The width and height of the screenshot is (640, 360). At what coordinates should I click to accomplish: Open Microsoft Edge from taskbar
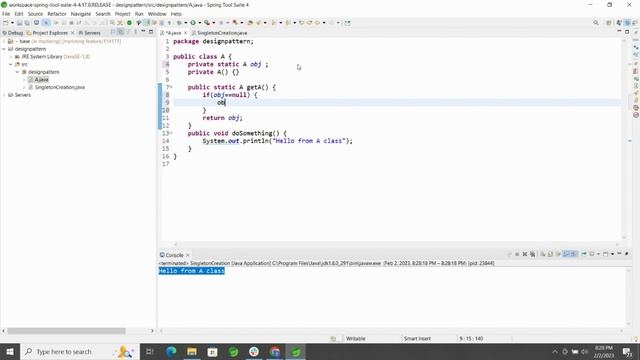point(171,351)
